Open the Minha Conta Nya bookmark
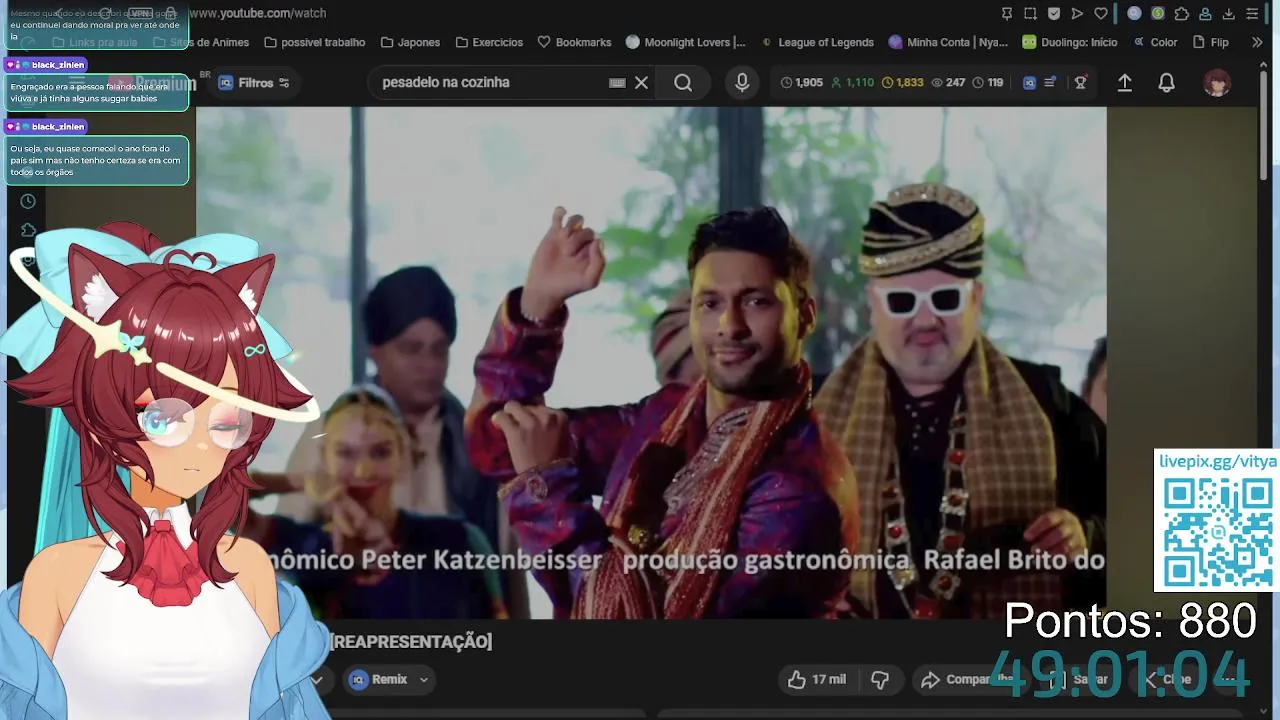This screenshot has height=720, width=1280. [948, 42]
